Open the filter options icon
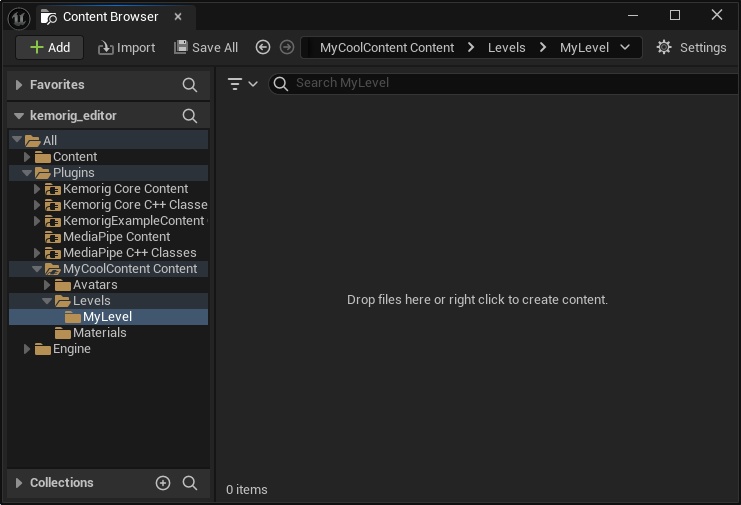 point(241,84)
